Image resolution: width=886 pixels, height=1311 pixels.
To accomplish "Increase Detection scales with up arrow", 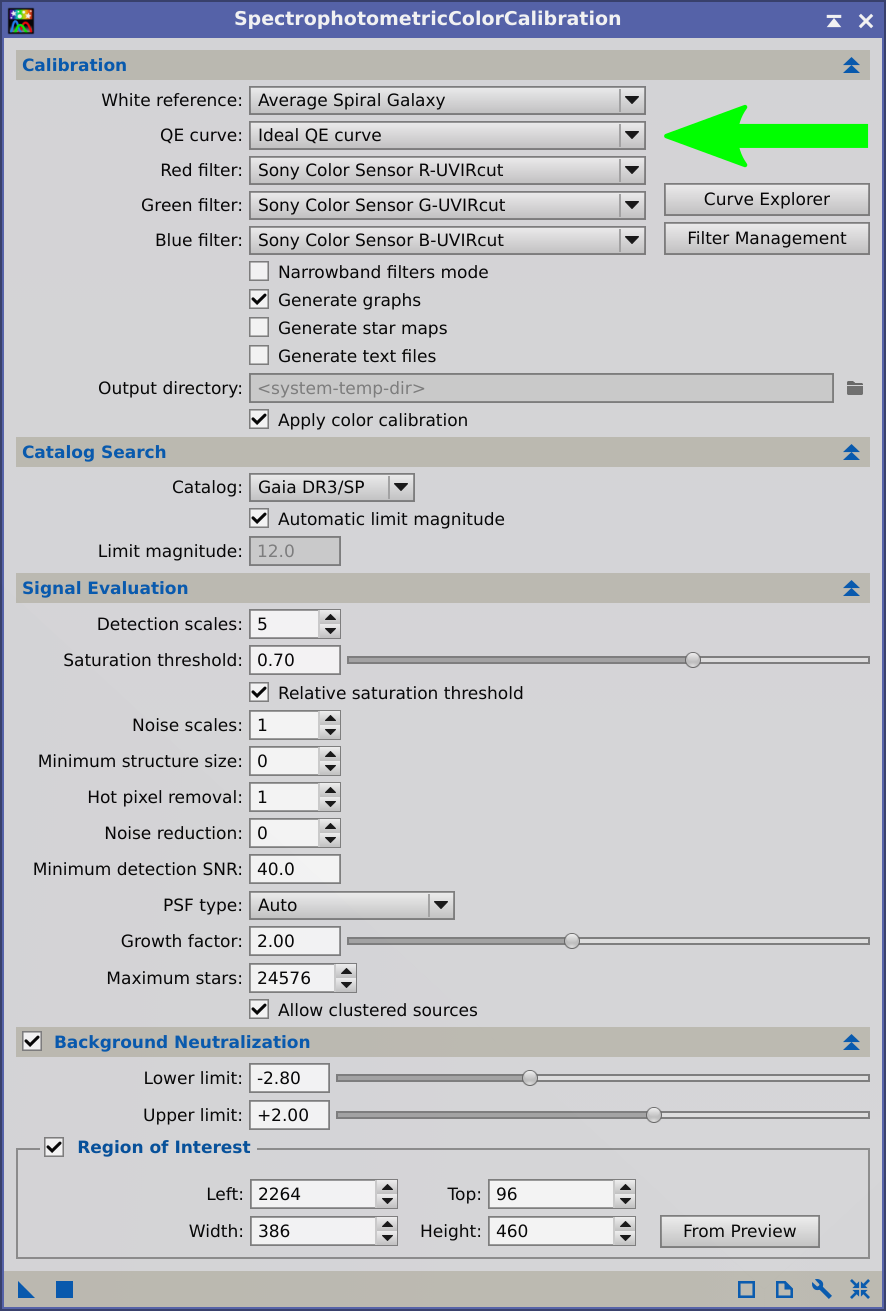I will point(330,618).
